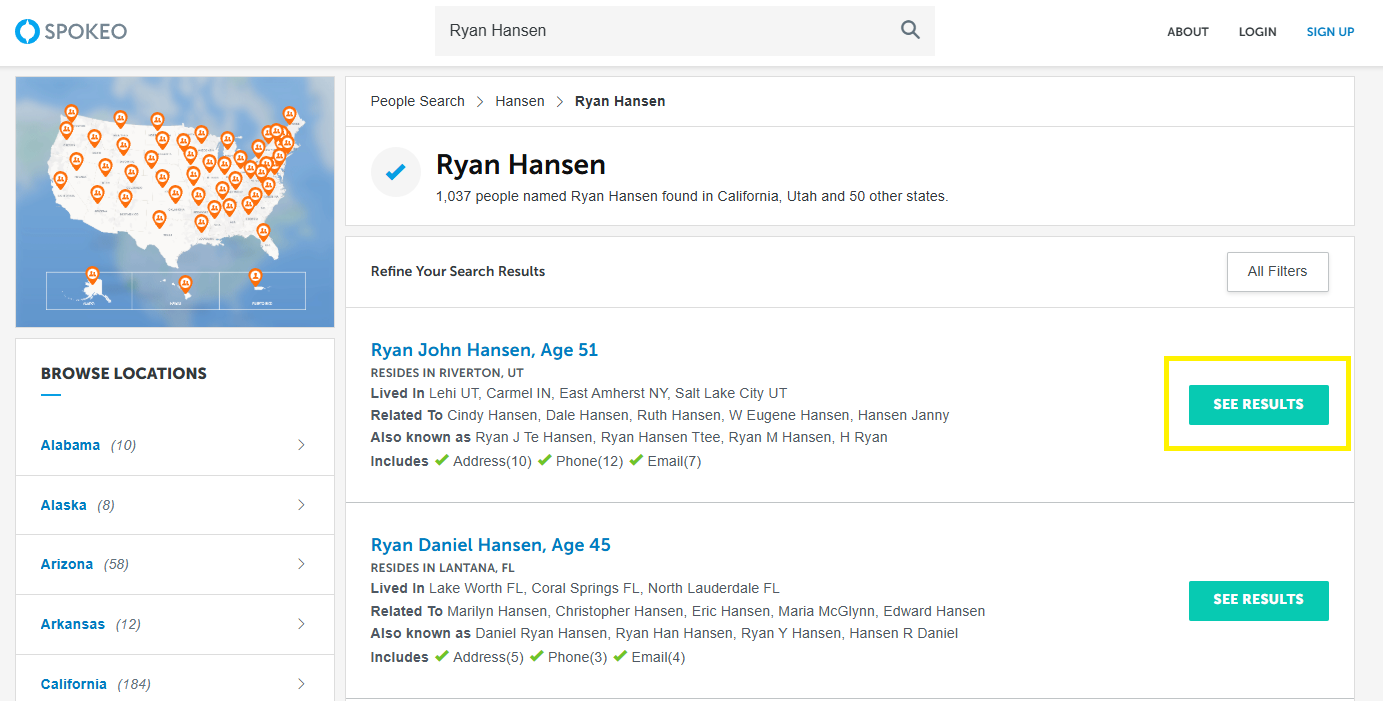Click the Email(7) item

coord(665,461)
